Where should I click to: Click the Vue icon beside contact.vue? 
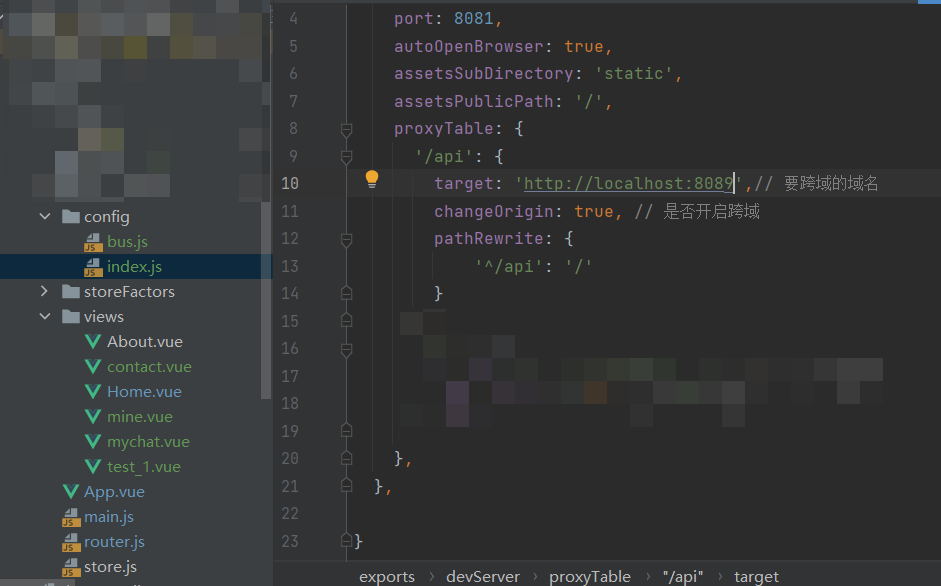(93, 367)
